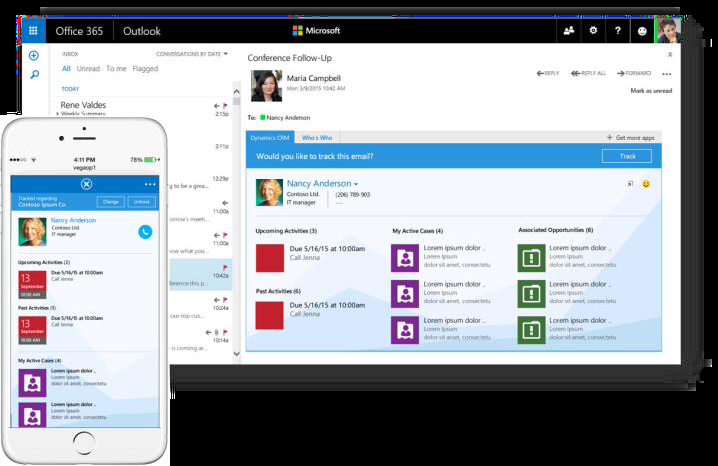Click the yellow smiley in Dynamics CRM pane
This screenshot has height=466, width=718.
pos(646,184)
